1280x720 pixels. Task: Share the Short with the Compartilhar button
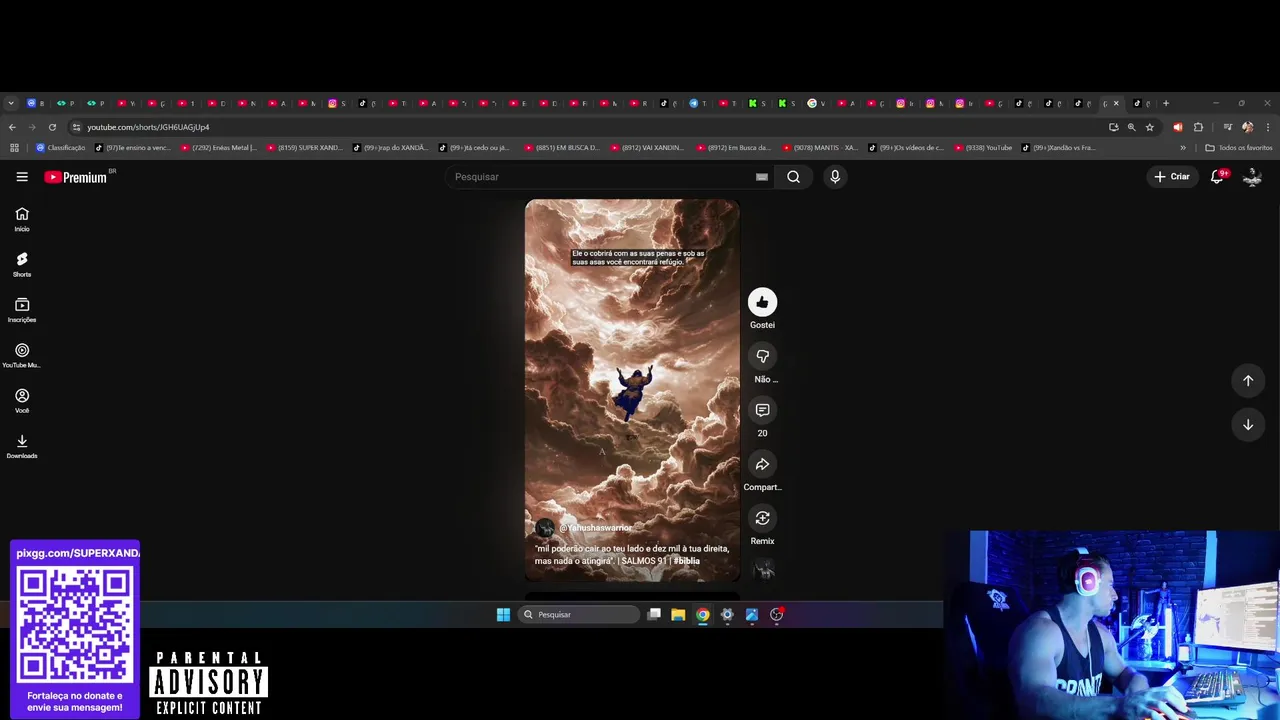click(x=762, y=464)
